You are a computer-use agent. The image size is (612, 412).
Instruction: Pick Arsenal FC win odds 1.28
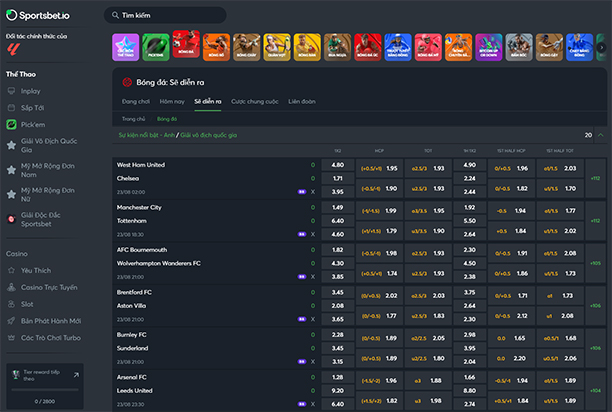point(338,377)
